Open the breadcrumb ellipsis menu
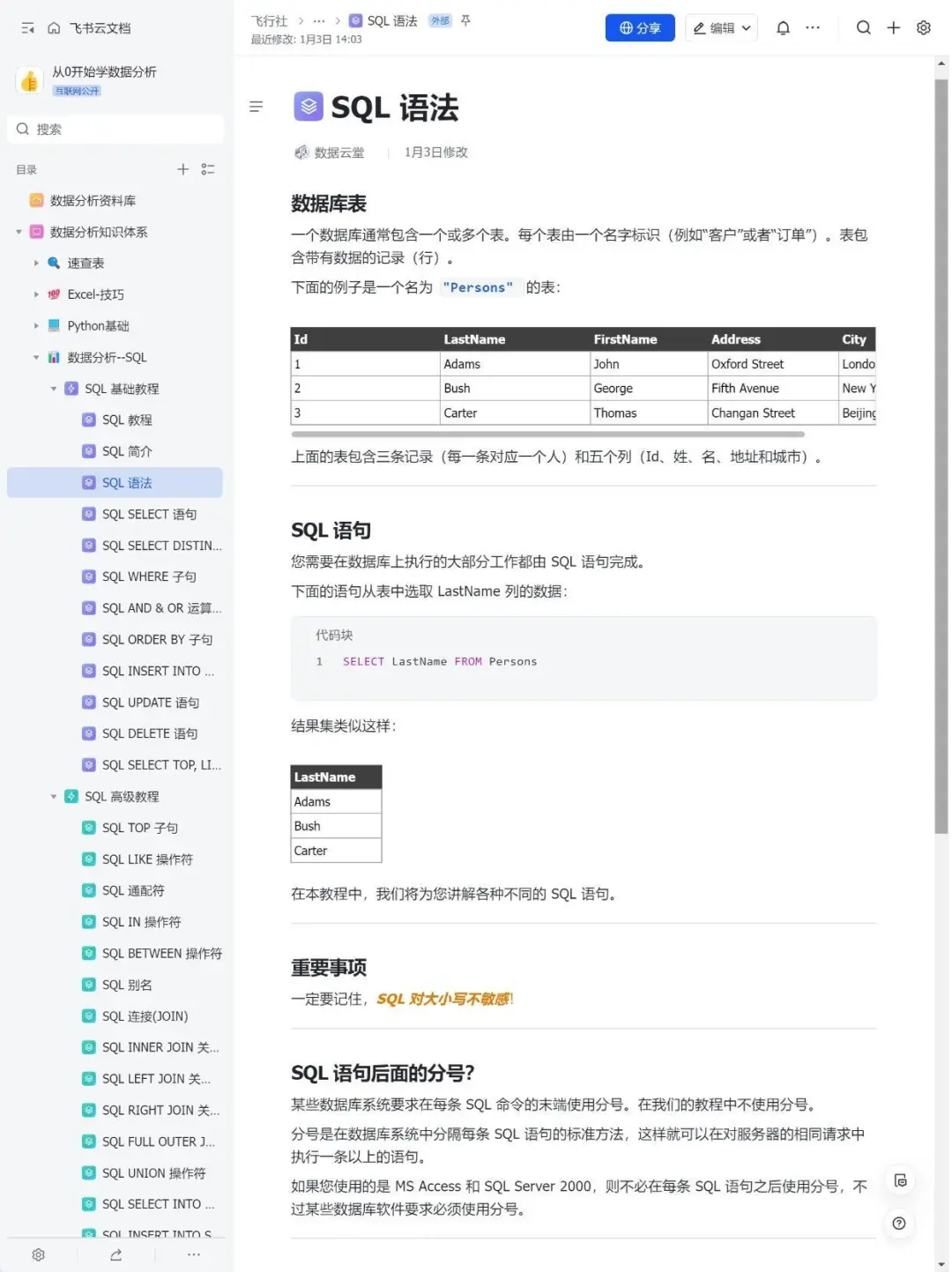This screenshot has width=952, height=1272. click(x=318, y=20)
